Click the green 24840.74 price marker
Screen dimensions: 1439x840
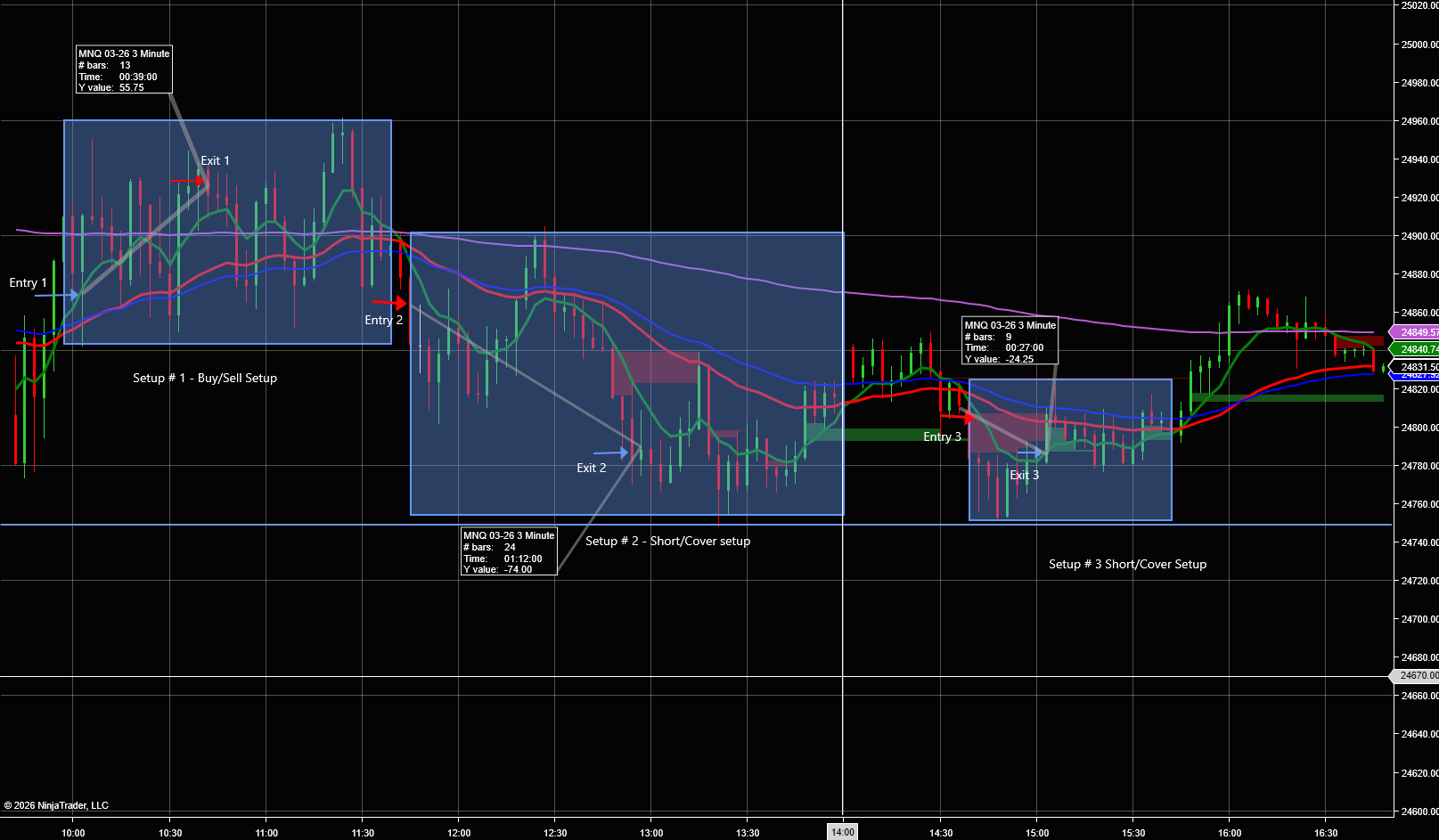pos(1414,349)
